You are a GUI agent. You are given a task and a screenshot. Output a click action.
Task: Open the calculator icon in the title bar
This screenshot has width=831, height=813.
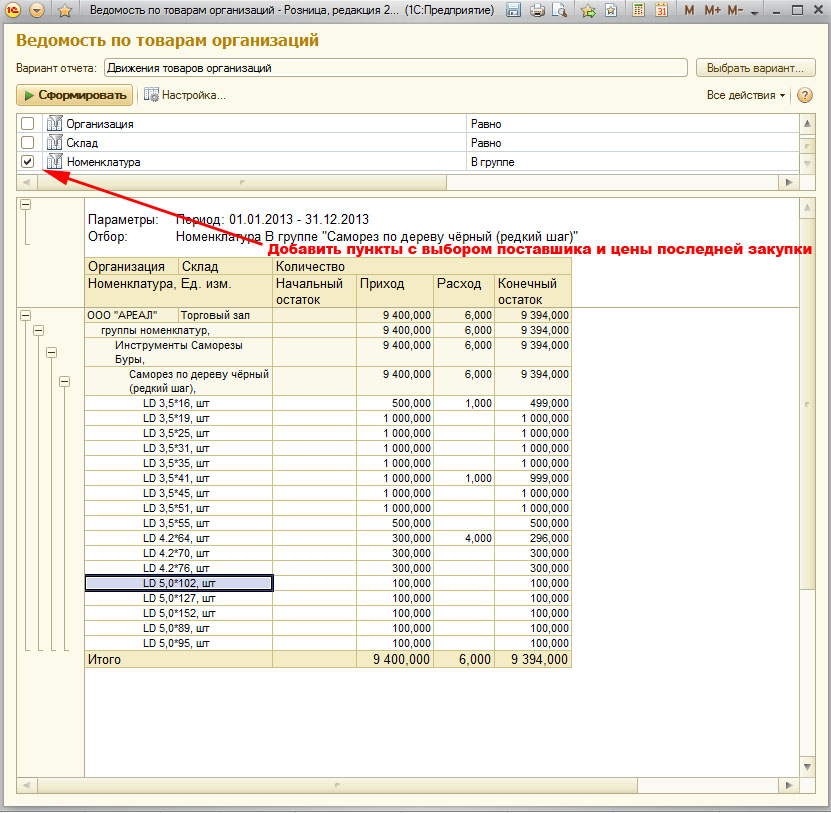638,11
